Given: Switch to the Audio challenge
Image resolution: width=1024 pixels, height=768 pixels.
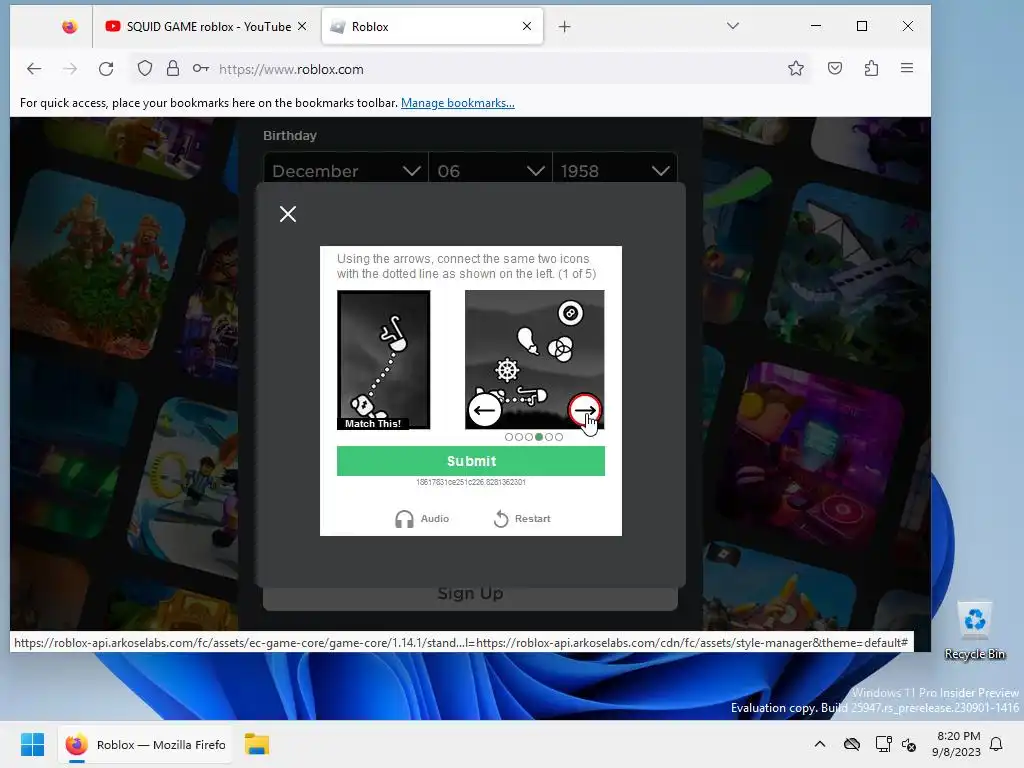Looking at the screenshot, I should coord(422,519).
